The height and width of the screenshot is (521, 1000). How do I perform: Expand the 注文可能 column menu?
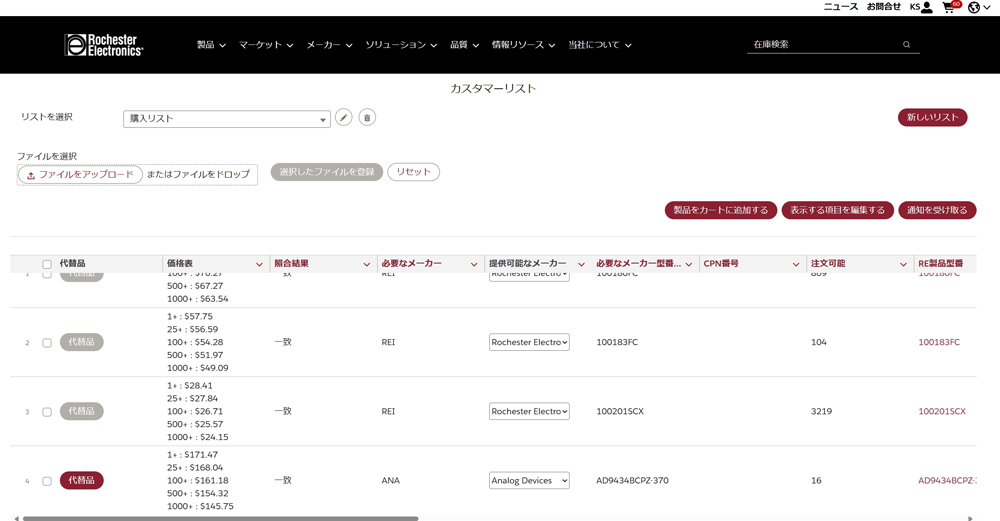(x=903, y=264)
